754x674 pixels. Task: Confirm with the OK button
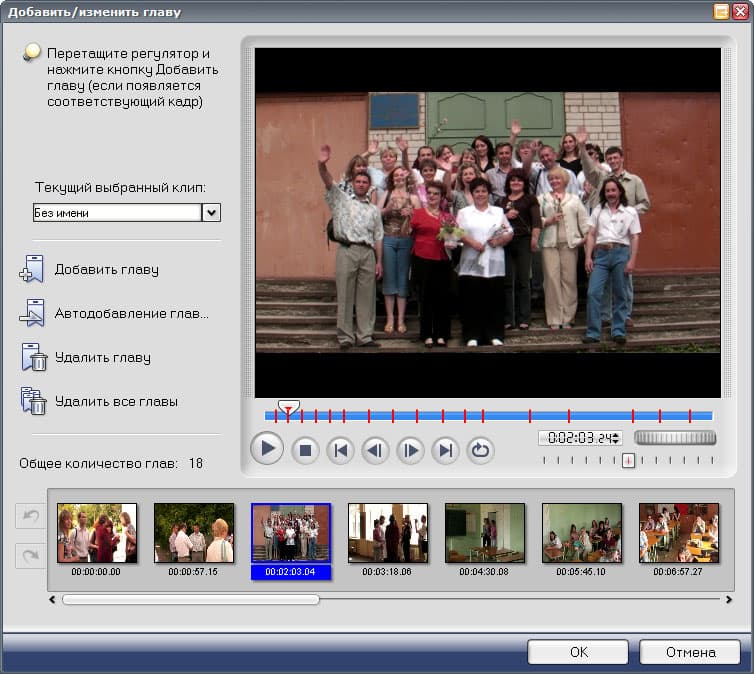click(x=578, y=652)
